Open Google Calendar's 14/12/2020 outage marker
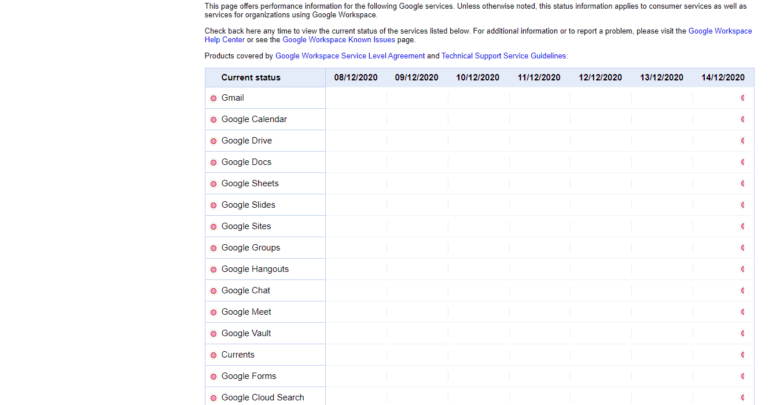780x405 pixels. [x=743, y=119]
